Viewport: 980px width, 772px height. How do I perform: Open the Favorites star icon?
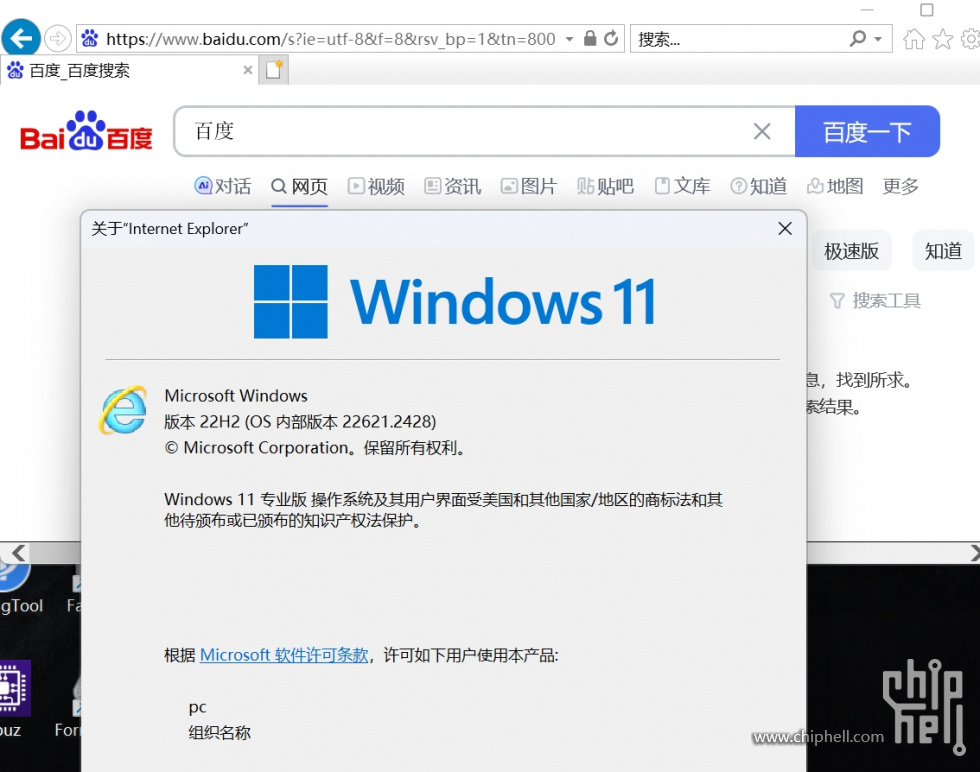point(942,39)
